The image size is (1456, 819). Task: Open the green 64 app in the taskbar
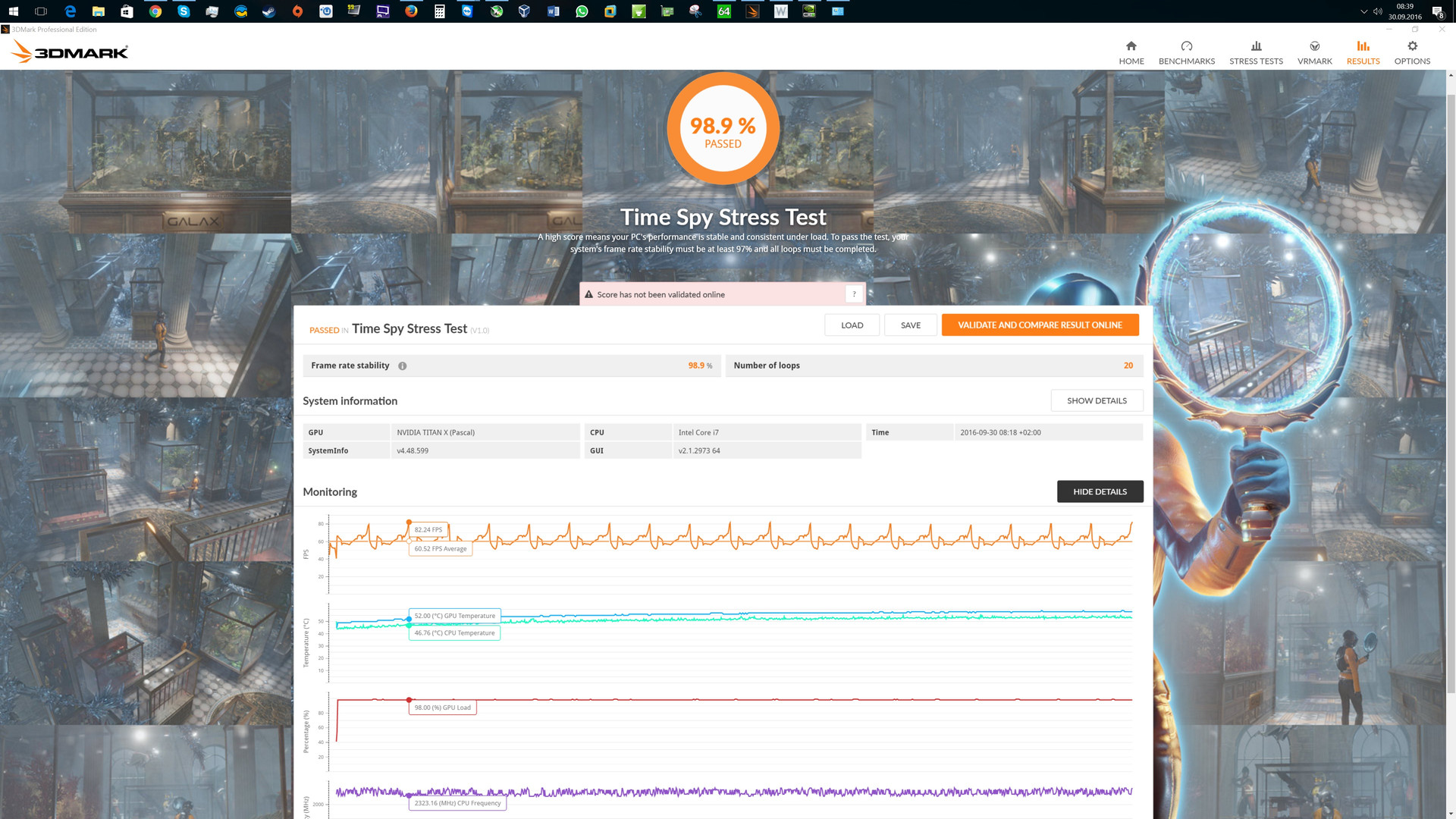pyautogui.click(x=724, y=11)
